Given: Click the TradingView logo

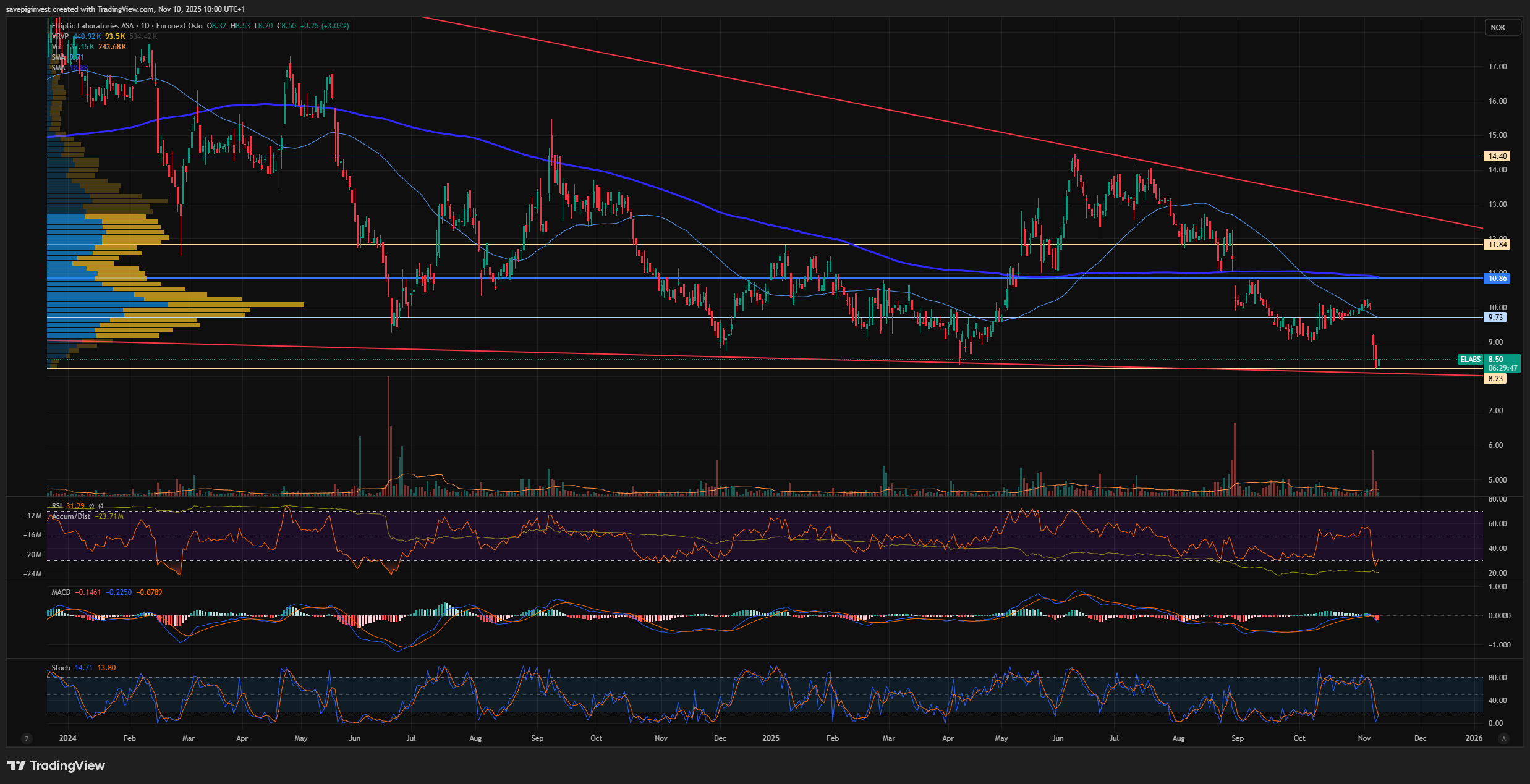Looking at the screenshot, I should (56, 765).
